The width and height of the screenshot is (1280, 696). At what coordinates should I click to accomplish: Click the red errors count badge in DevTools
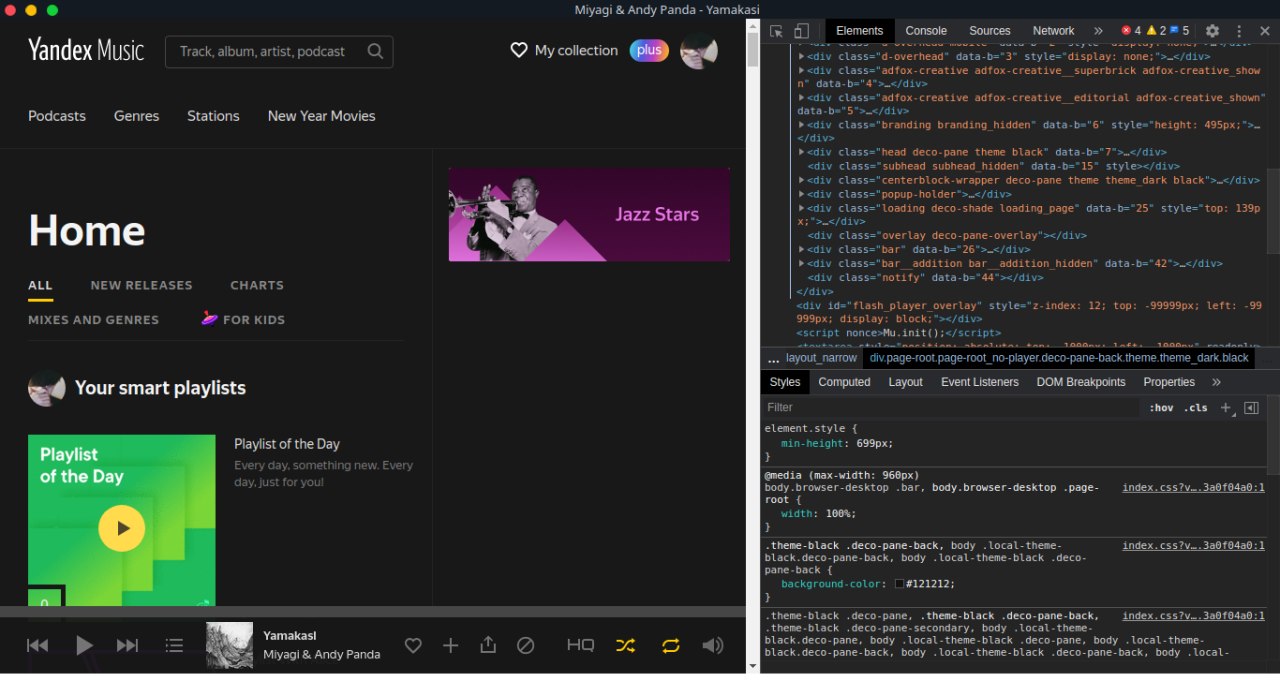(1131, 31)
